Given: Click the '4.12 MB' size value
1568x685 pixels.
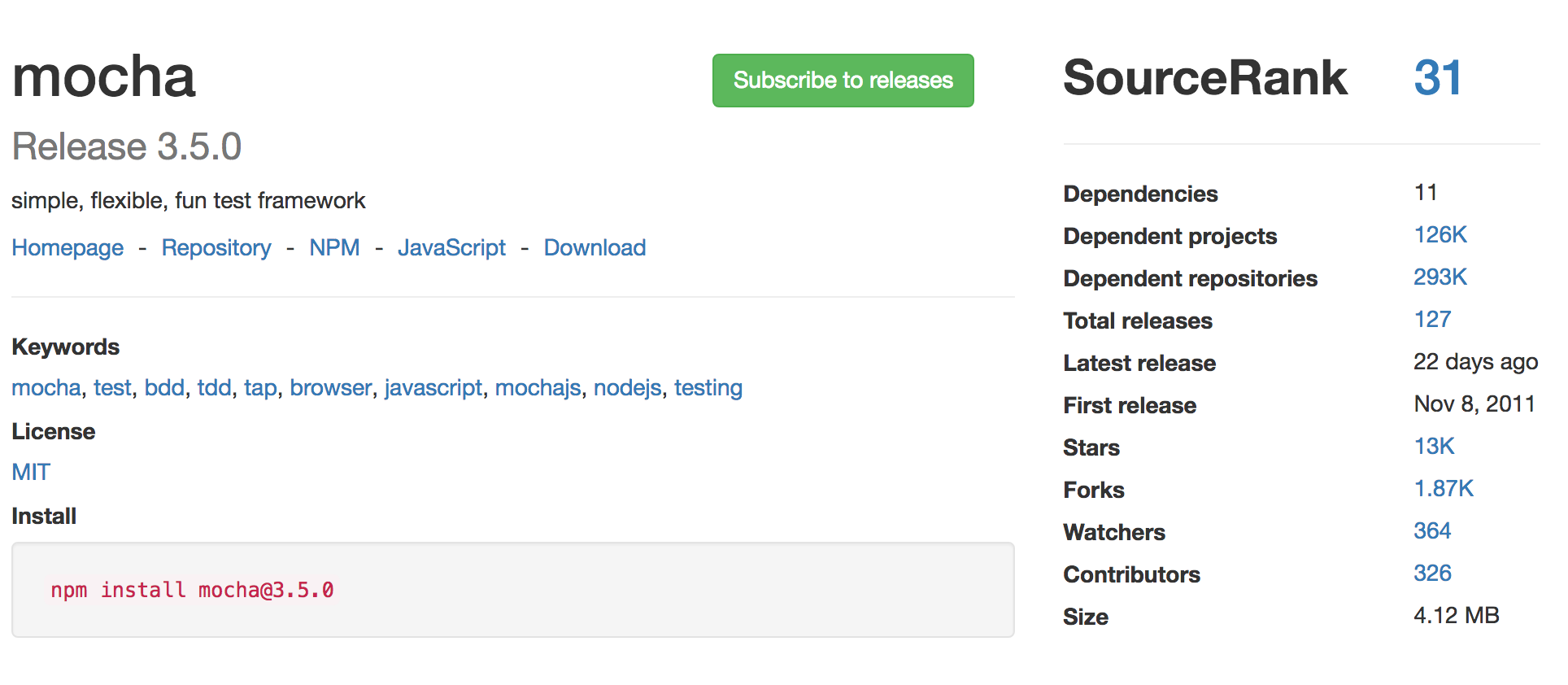Looking at the screenshot, I should 1456,615.
